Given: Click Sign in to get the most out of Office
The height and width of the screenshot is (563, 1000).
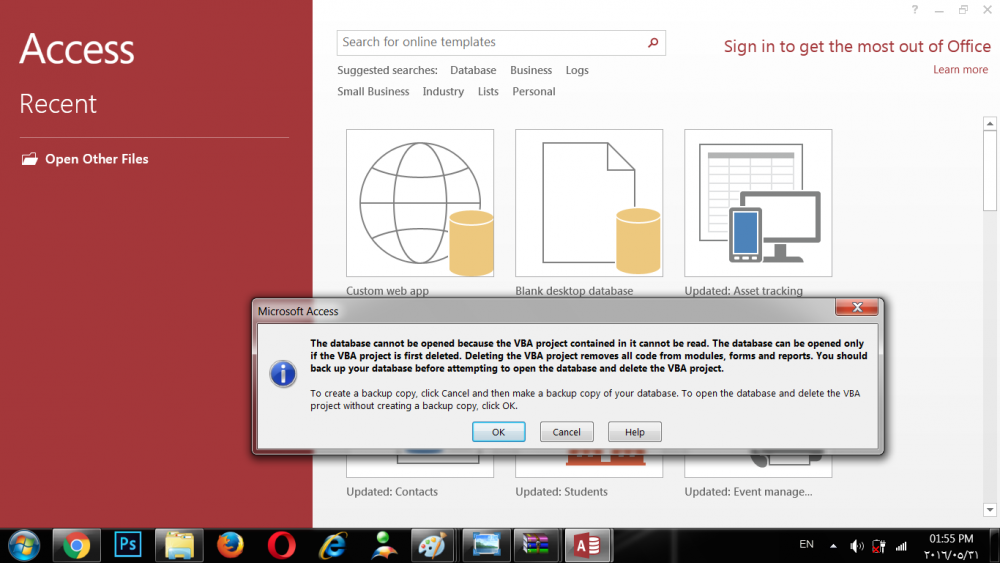Looking at the screenshot, I should [x=857, y=47].
